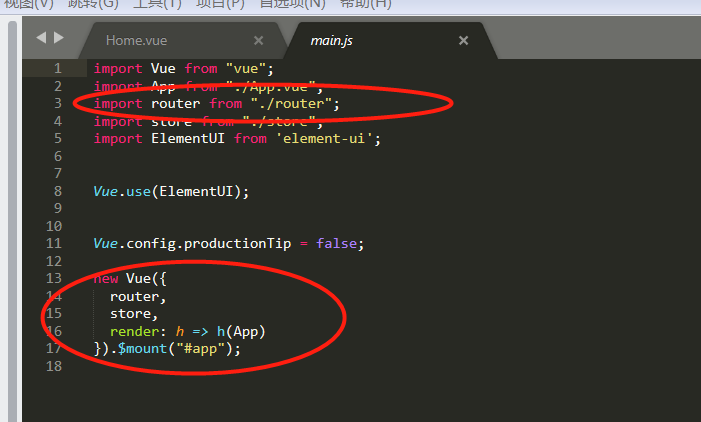Open the 视图(V) menu
Image resolution: width=701 pixels, height=422 pixels.
coord(29,4)
